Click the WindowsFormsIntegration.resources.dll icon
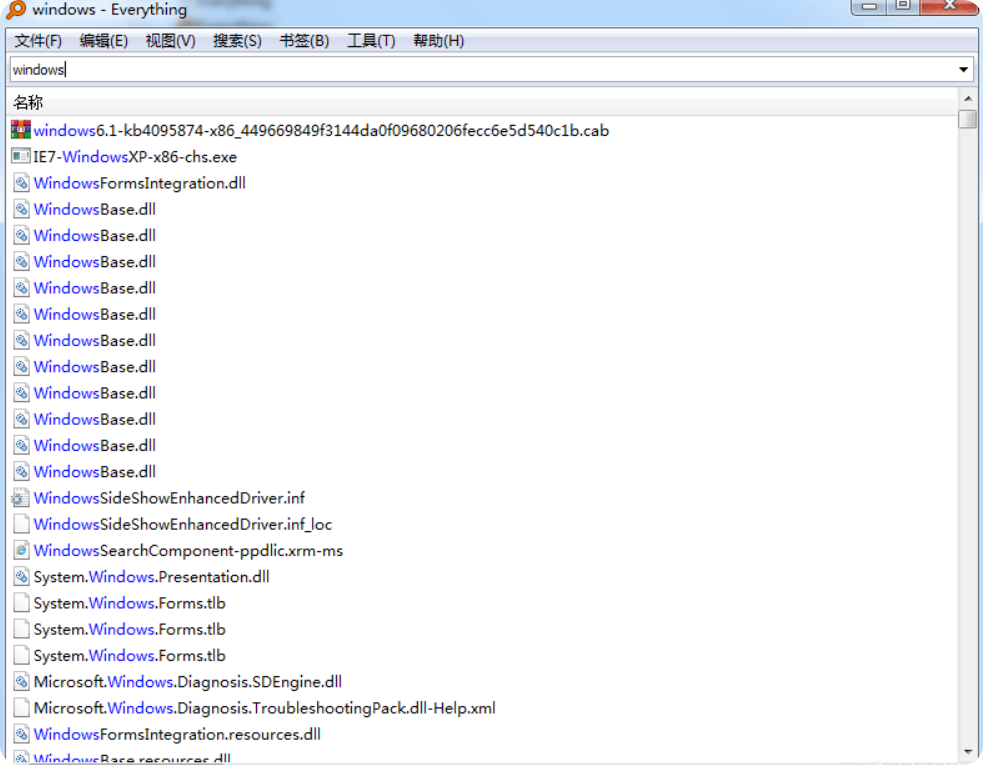 pos(21,734)
